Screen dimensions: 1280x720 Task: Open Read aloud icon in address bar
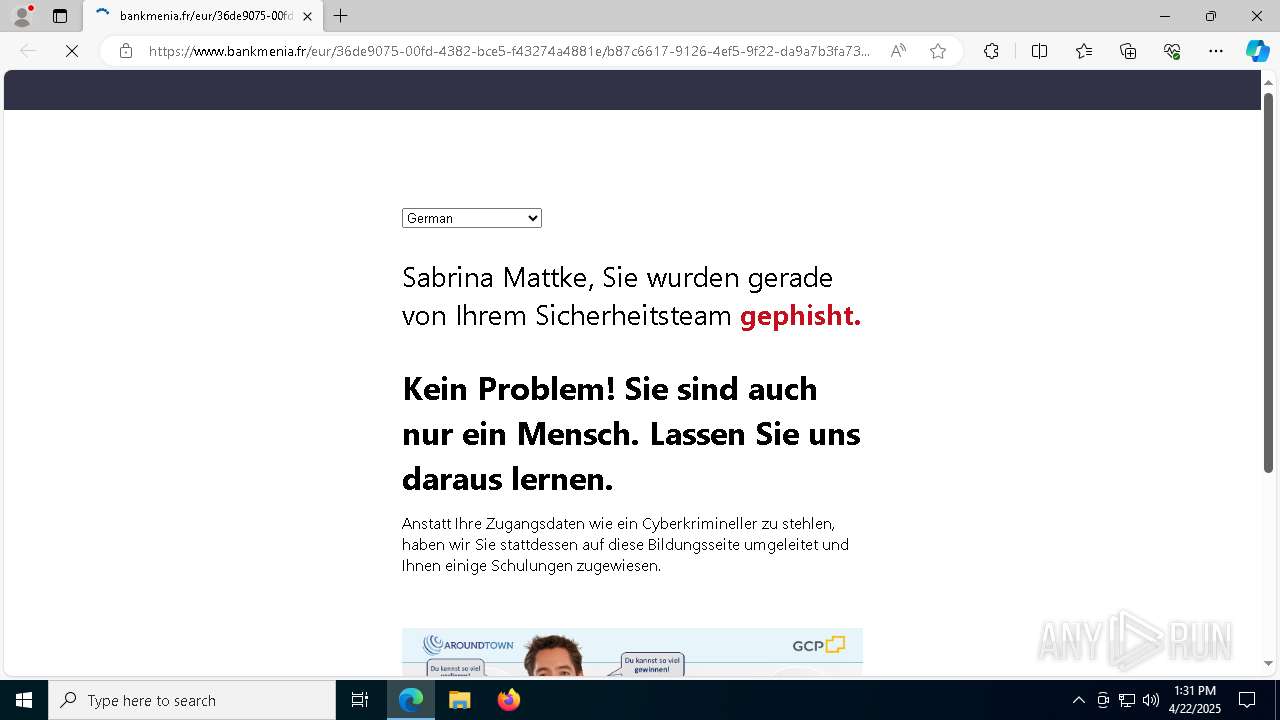898,51
